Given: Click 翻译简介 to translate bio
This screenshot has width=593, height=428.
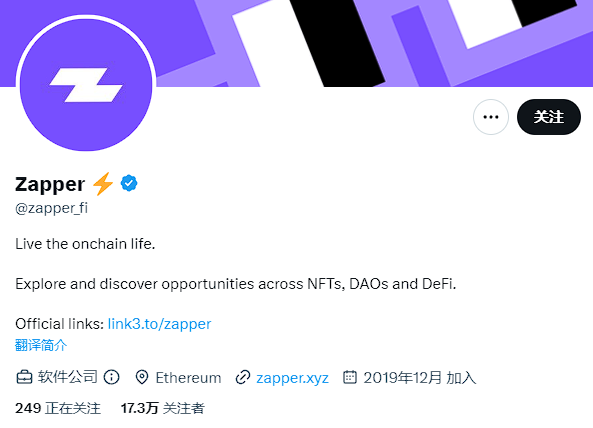Looking at the screenshot, I should (41, 345).
